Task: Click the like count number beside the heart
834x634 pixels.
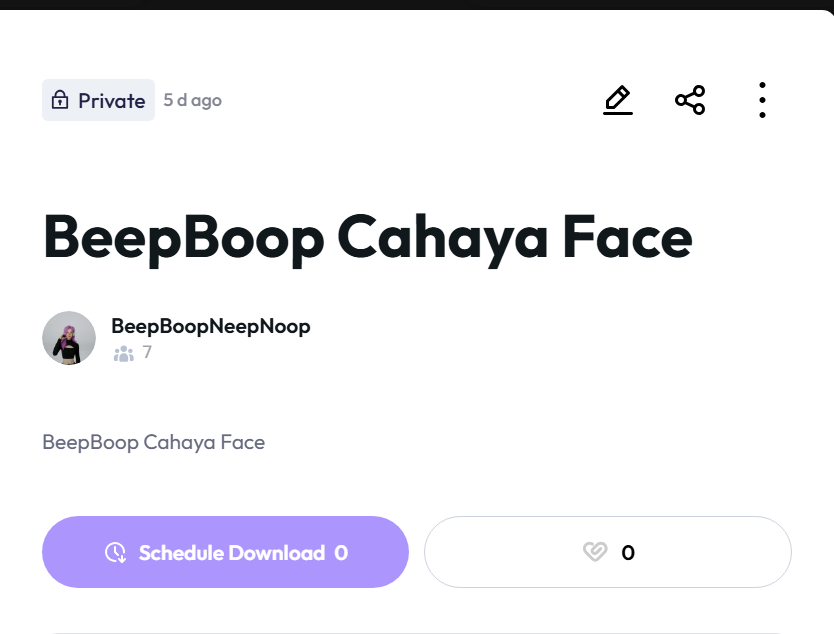Action: 628,552
